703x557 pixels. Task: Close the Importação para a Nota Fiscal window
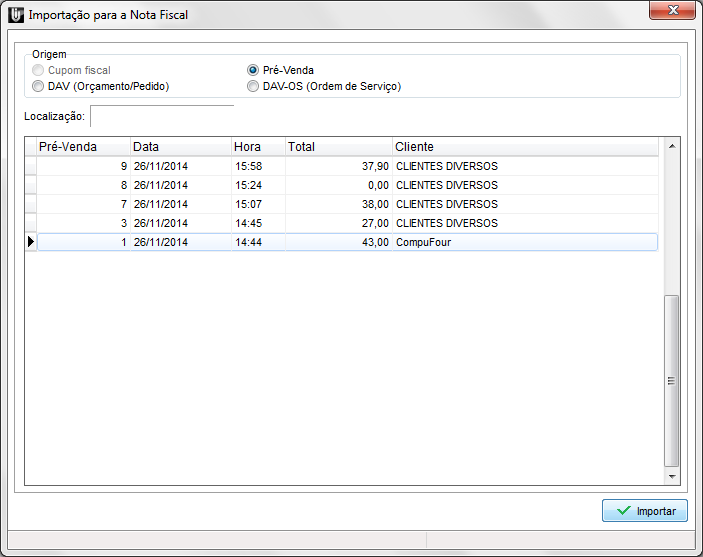[673, 13]
